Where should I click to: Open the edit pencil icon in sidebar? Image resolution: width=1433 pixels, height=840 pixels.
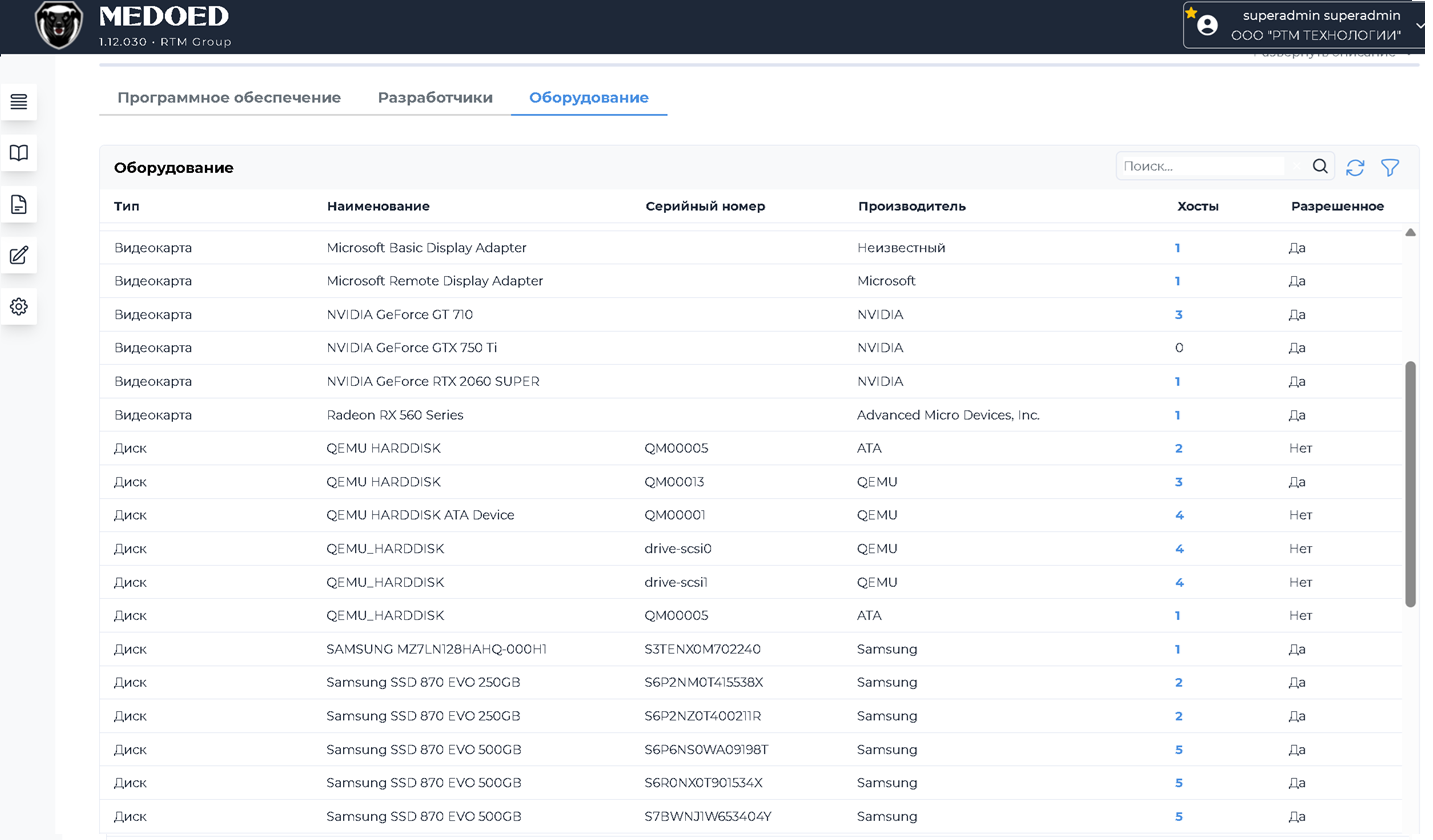point(18,255)
